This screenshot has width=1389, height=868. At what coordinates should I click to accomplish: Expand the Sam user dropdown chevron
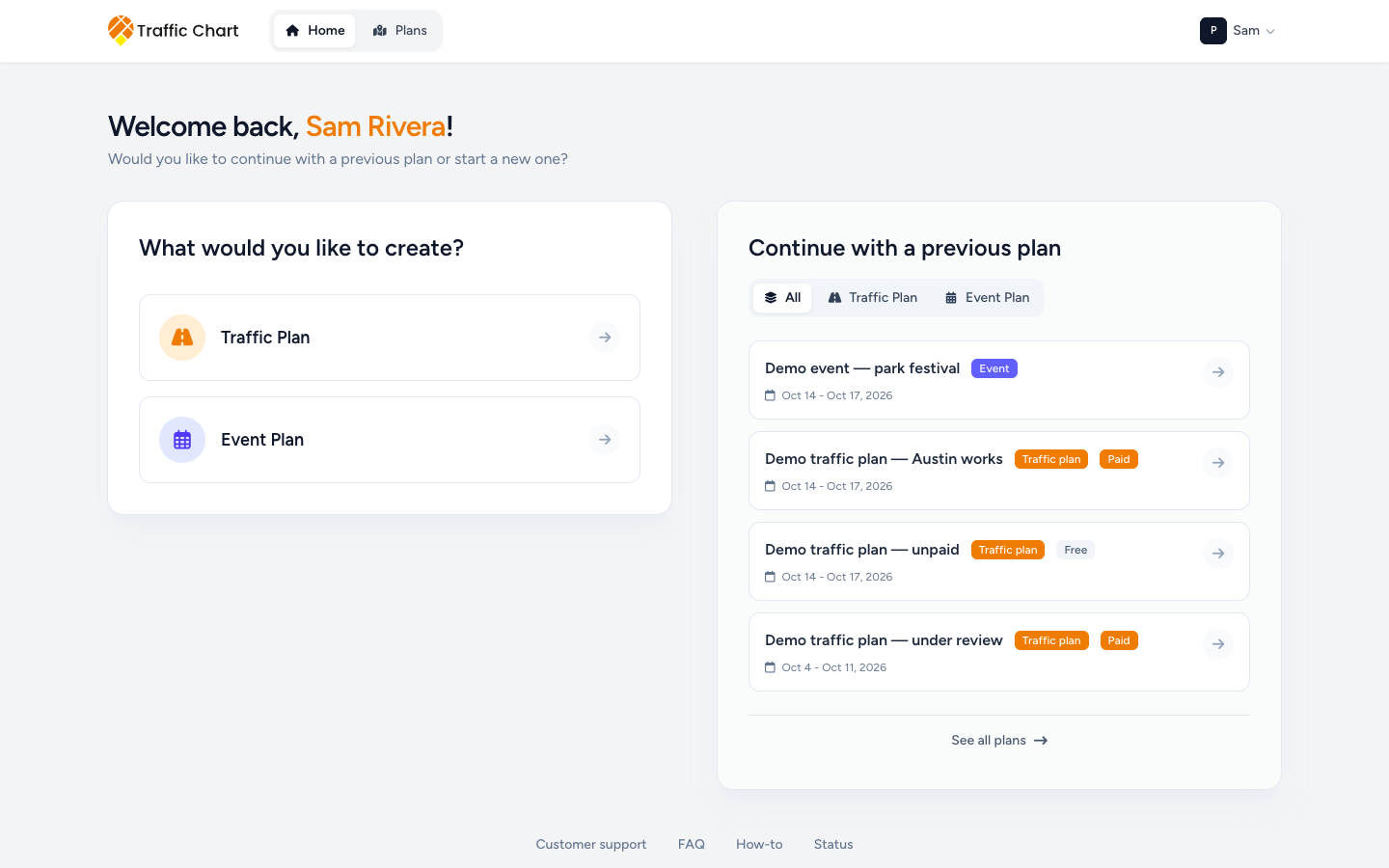coord(1270,32)
